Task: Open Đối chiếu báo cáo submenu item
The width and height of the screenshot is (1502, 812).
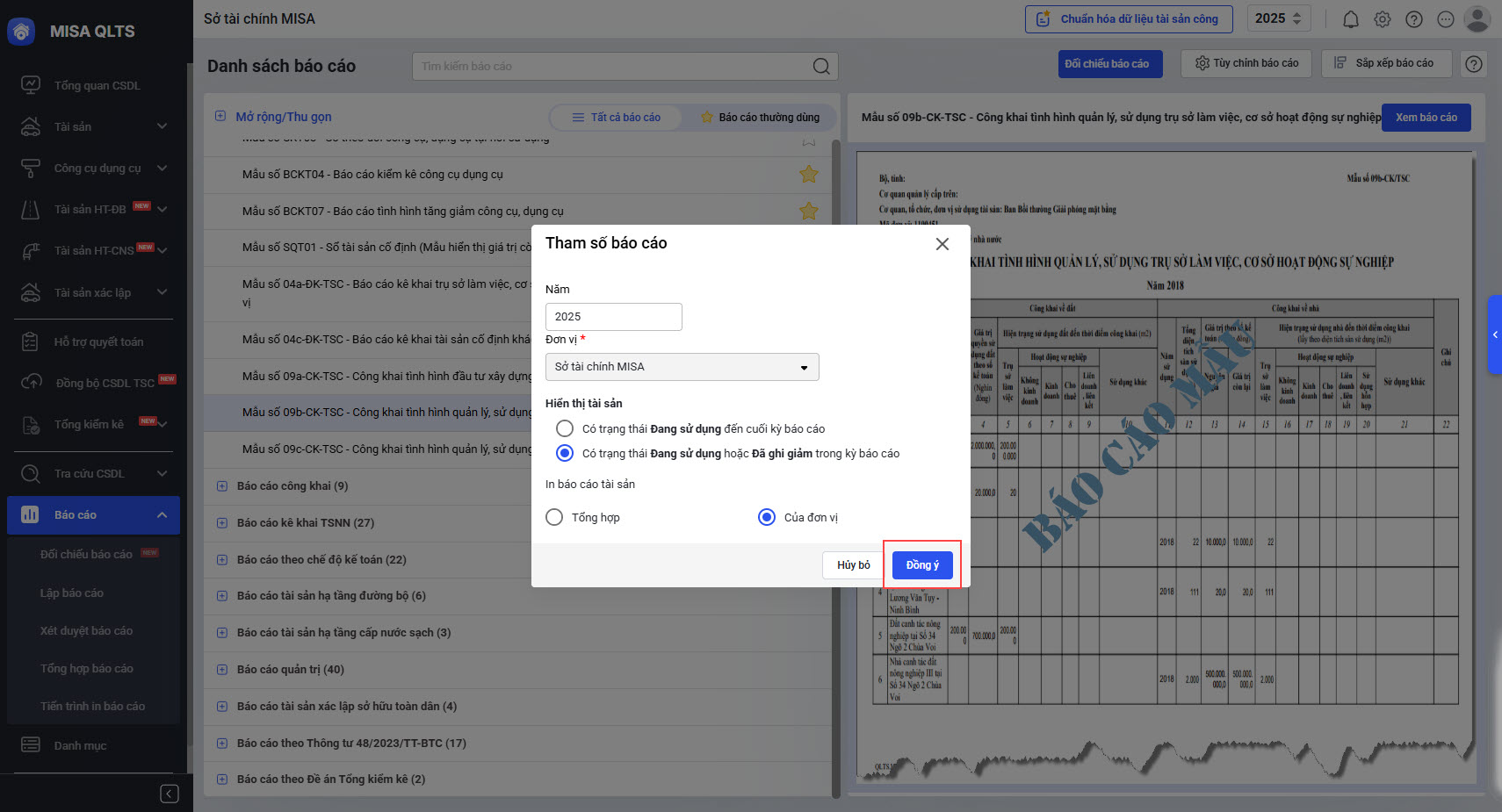Action: click(x=86, y=555)
